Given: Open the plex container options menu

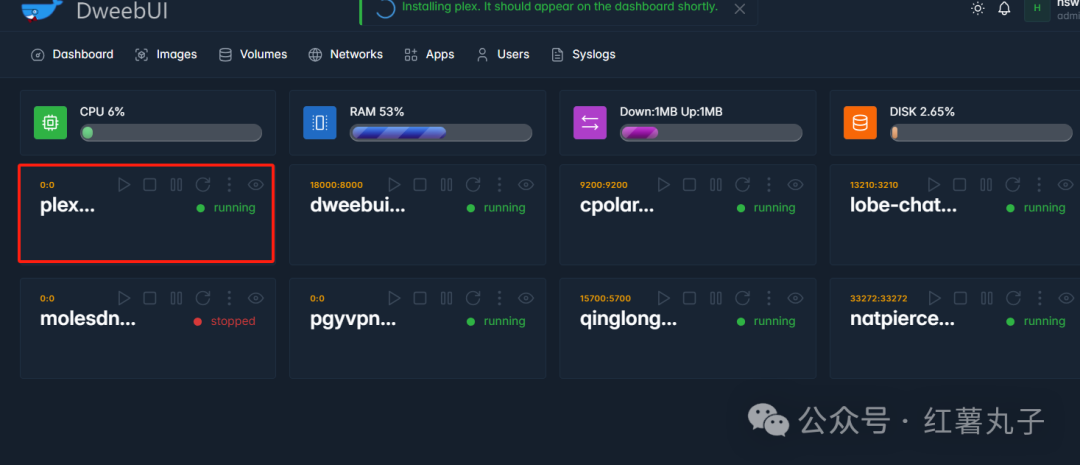Looking at the screenshot, I should [x=229, y=185].
